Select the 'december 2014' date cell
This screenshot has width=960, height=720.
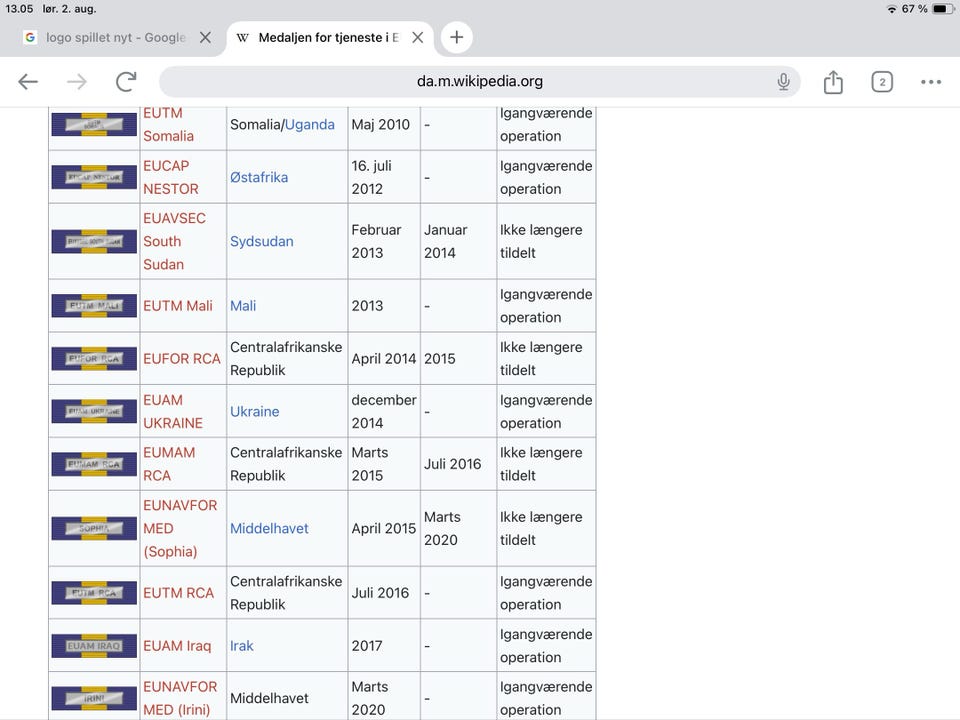click(x=383, y=411)
